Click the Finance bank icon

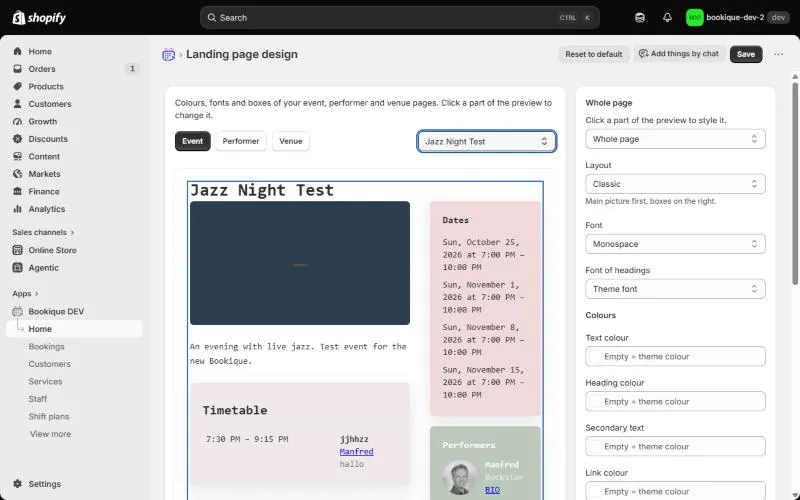pyautogui.click(x=18, y=191)
